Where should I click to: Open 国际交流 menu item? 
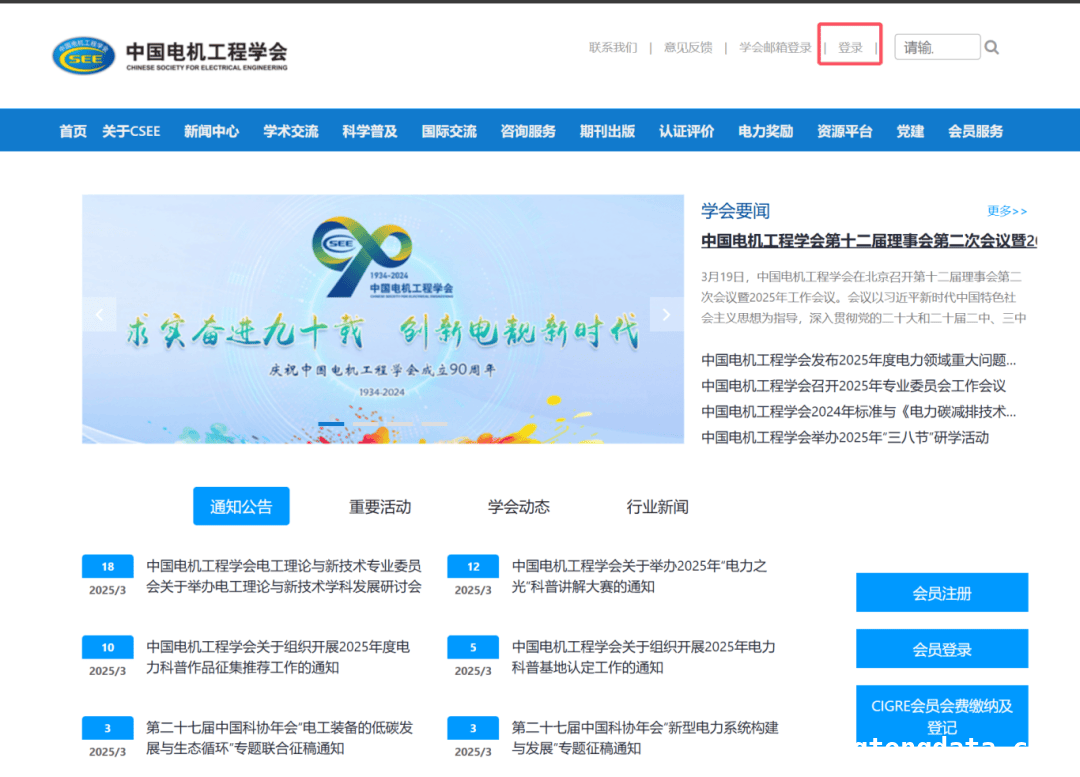(449, 131)
